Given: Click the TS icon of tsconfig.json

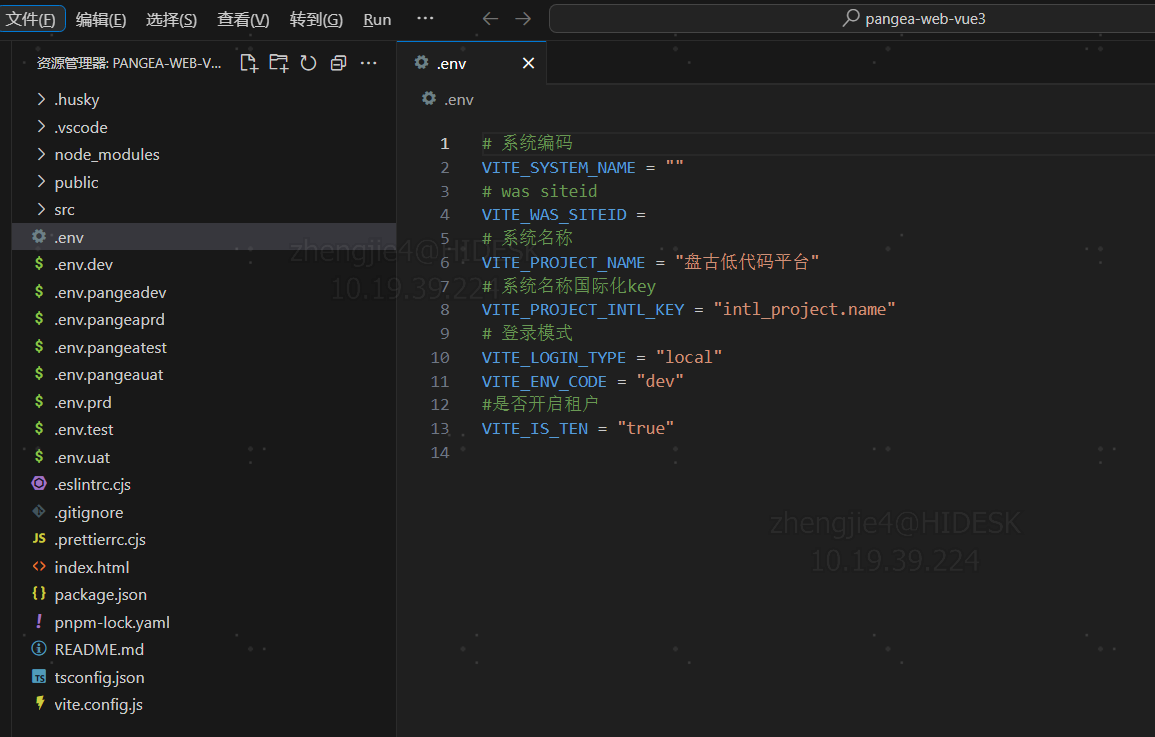Looking at the screenshot, I should (x=39, y=677).
